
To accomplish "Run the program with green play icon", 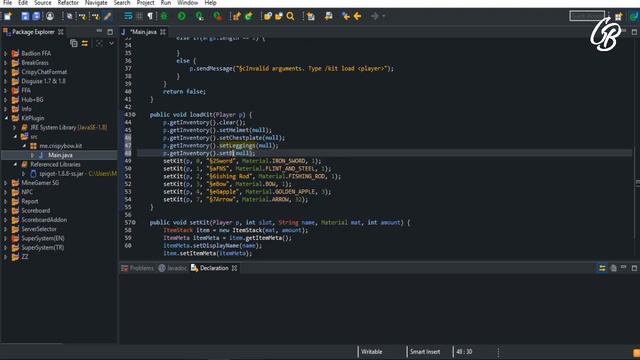I will [182, 16].
